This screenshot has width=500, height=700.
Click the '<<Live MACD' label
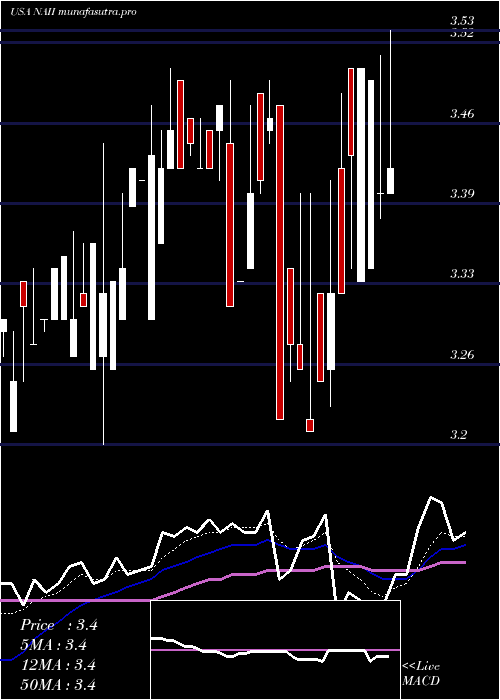421,673
